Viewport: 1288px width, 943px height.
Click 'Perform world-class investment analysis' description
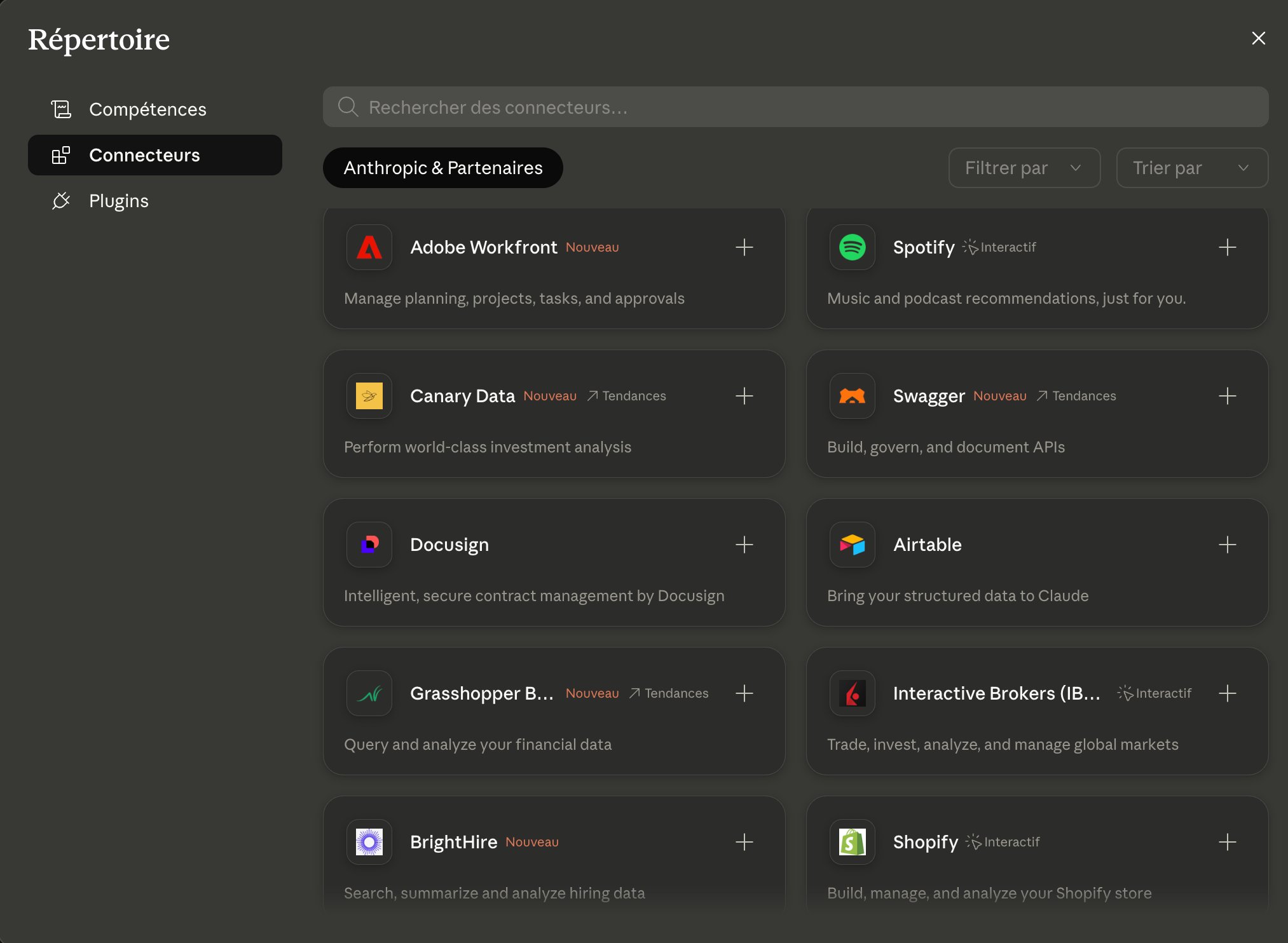[x=488, y=447]
